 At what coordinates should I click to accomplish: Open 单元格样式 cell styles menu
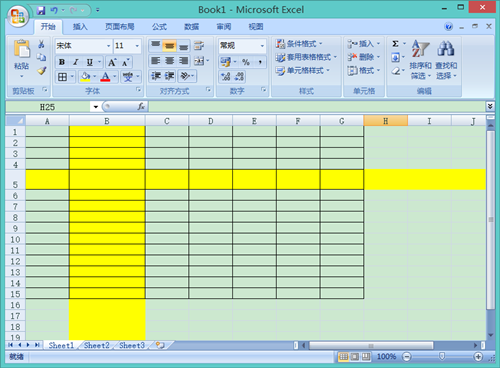tap(302, 71)
